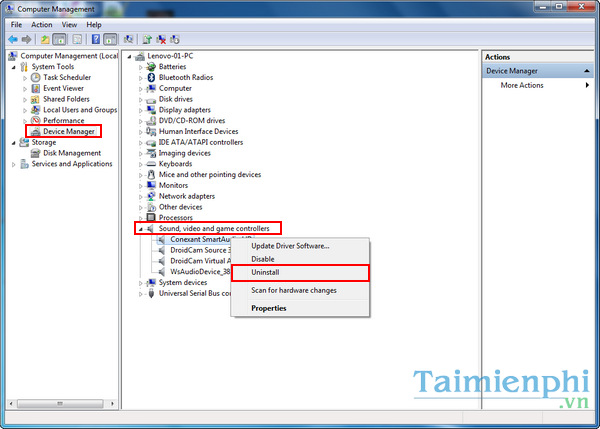Click the Task Scheduler clock icon
Screen dimensions: 600x429
click(x=36, y=78)
